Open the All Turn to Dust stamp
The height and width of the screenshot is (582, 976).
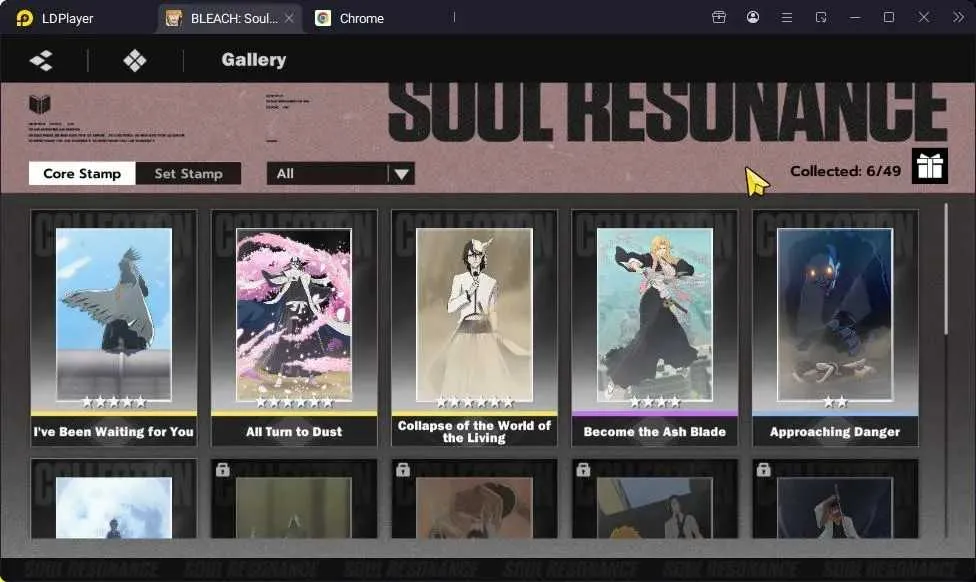294,328
